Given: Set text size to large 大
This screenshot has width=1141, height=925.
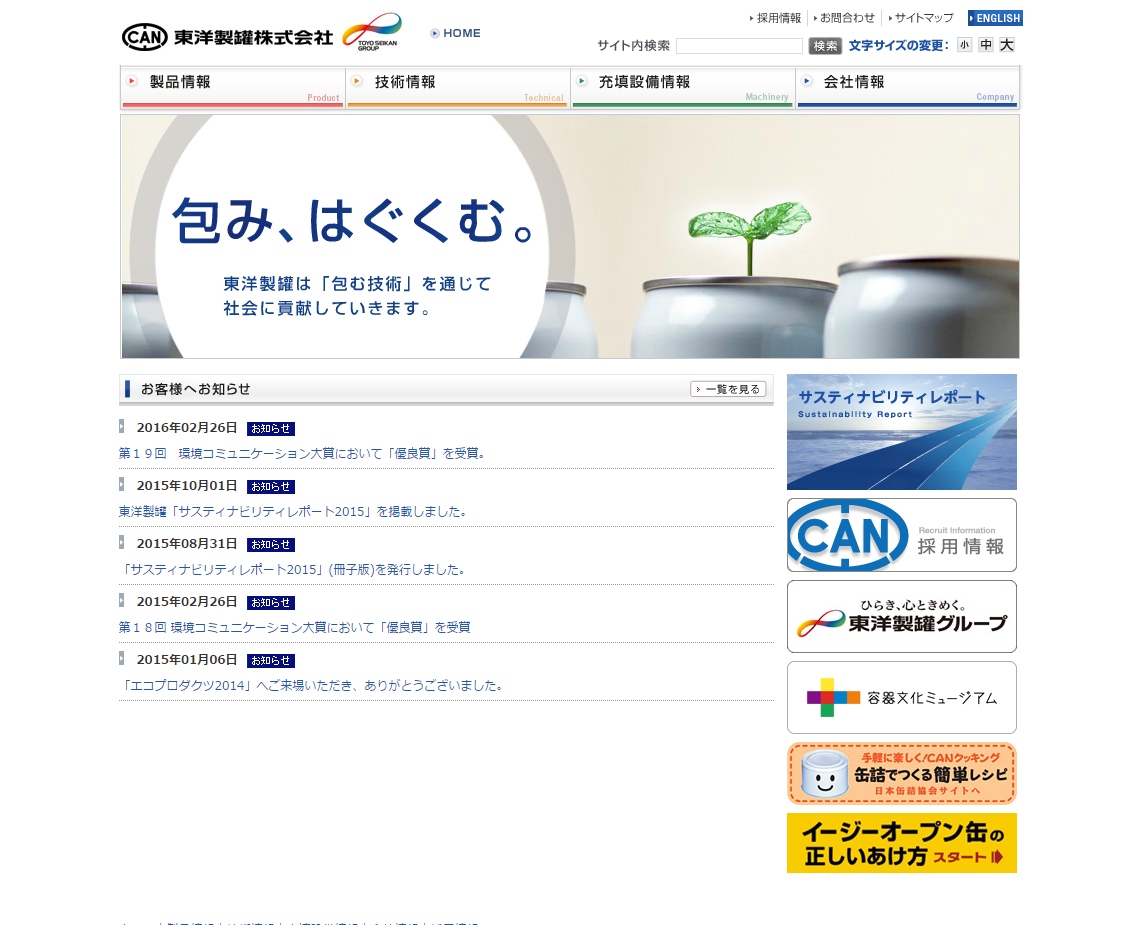Looking at the screenshot, I should (1006, 45).
